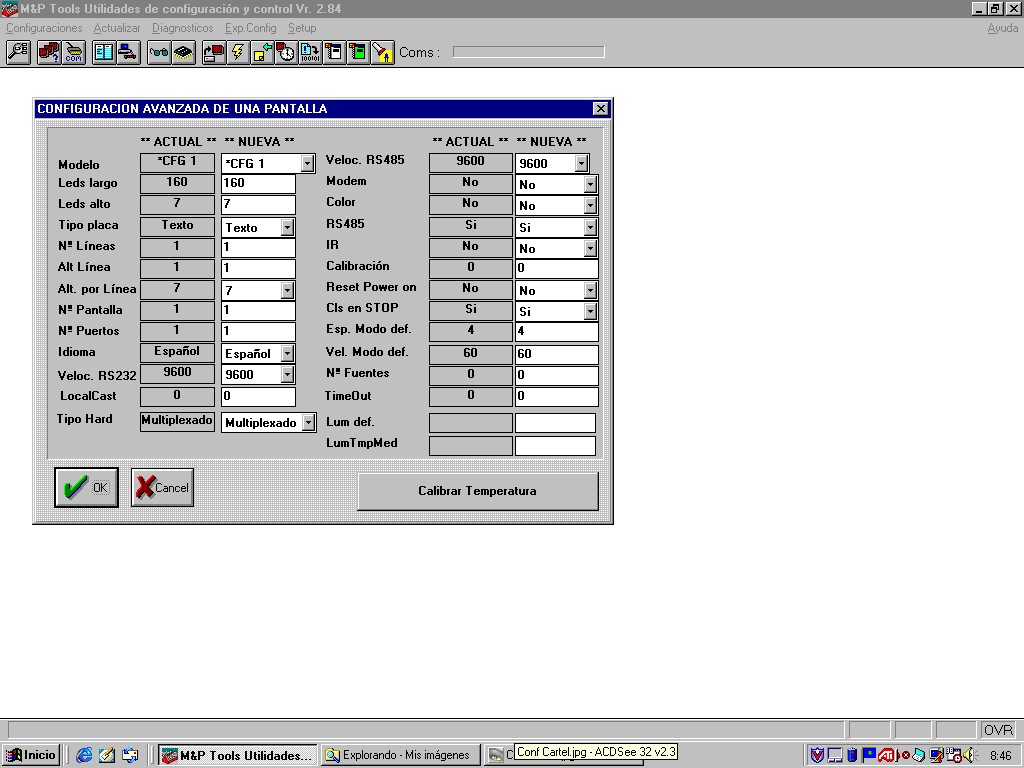Click the glasses icon in toolbar
1024x768 pixels.
[x=159, y=52]
